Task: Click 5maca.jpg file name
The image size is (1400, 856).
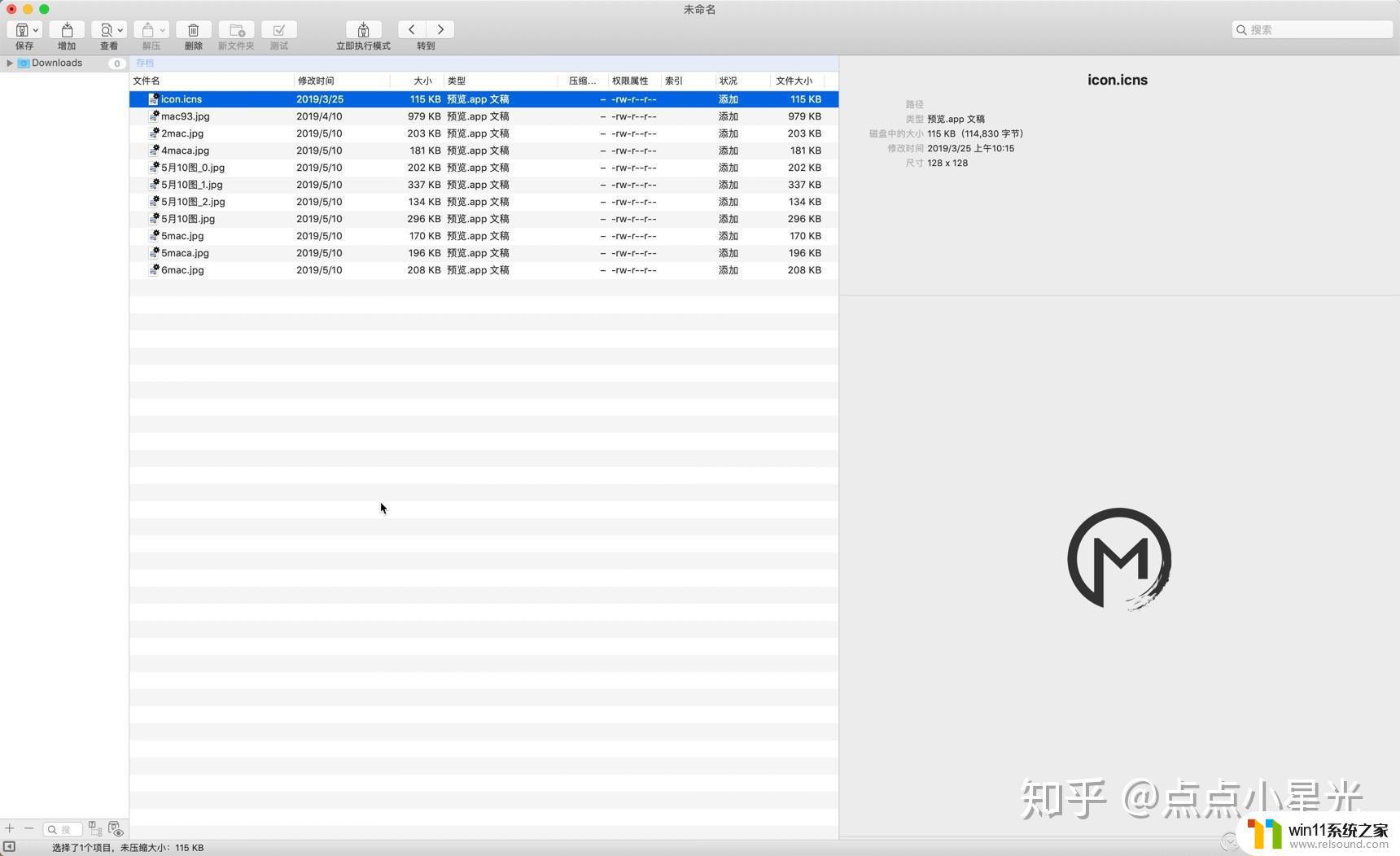Action: pyautogui.click(x=185, y=253)
